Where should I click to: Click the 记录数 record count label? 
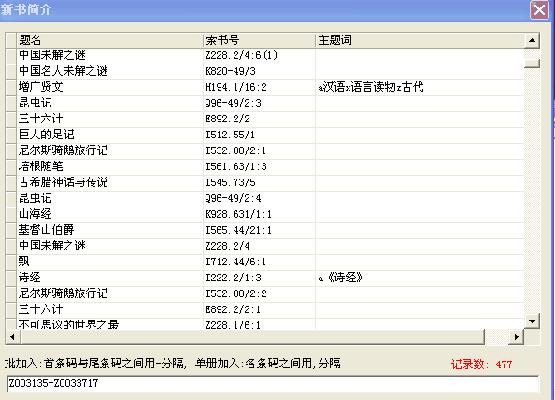481,364
